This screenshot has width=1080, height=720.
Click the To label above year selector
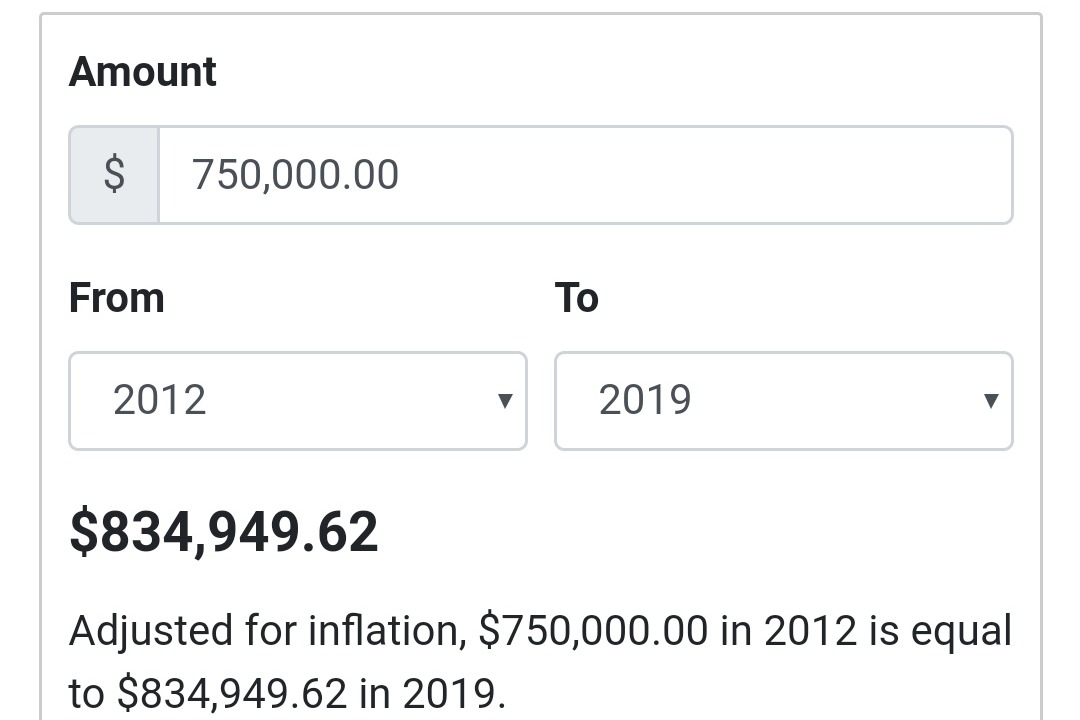click(x=576, y=298)
